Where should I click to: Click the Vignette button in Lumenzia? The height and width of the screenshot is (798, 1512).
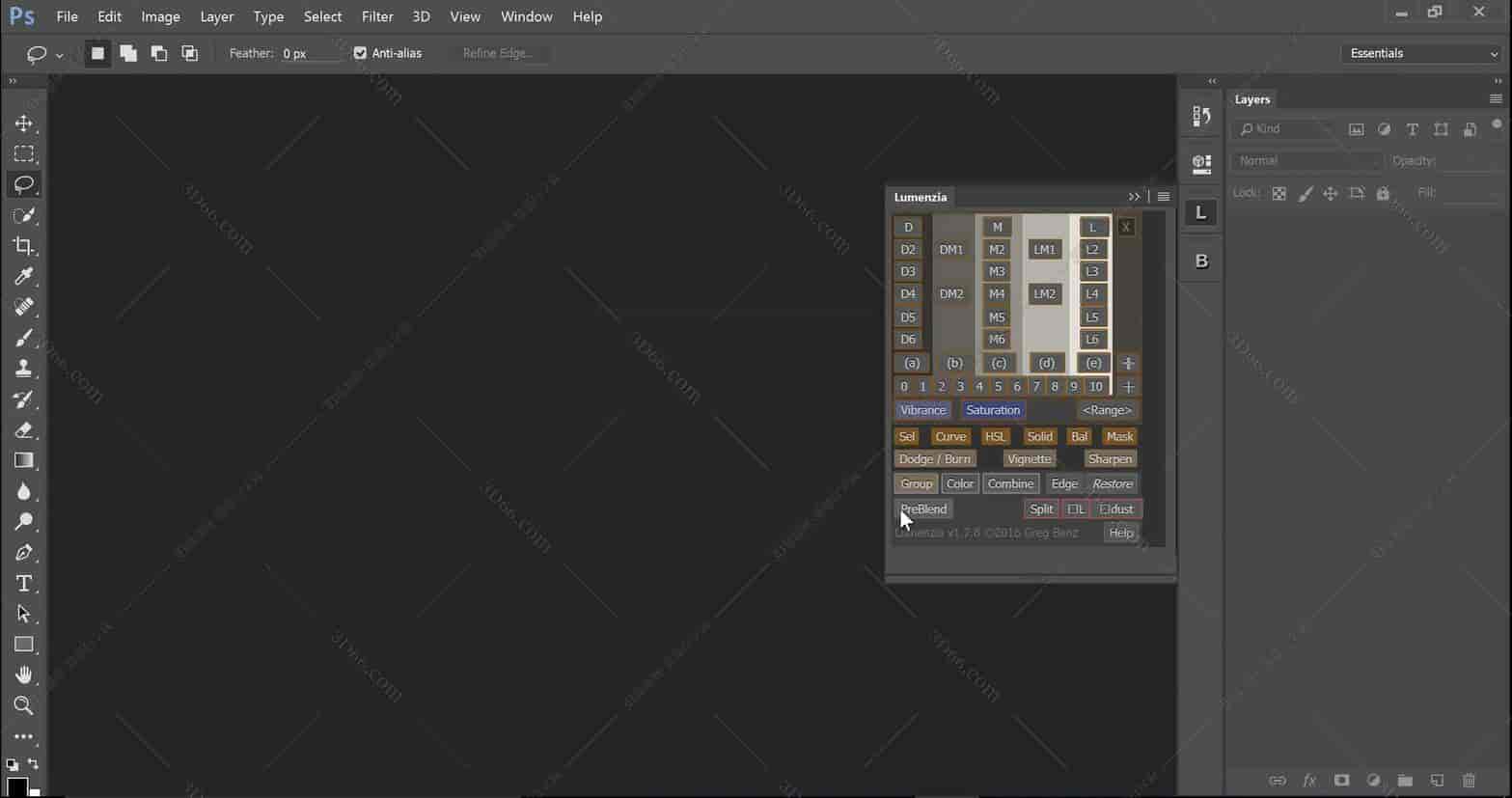[x=1029, y=459]
